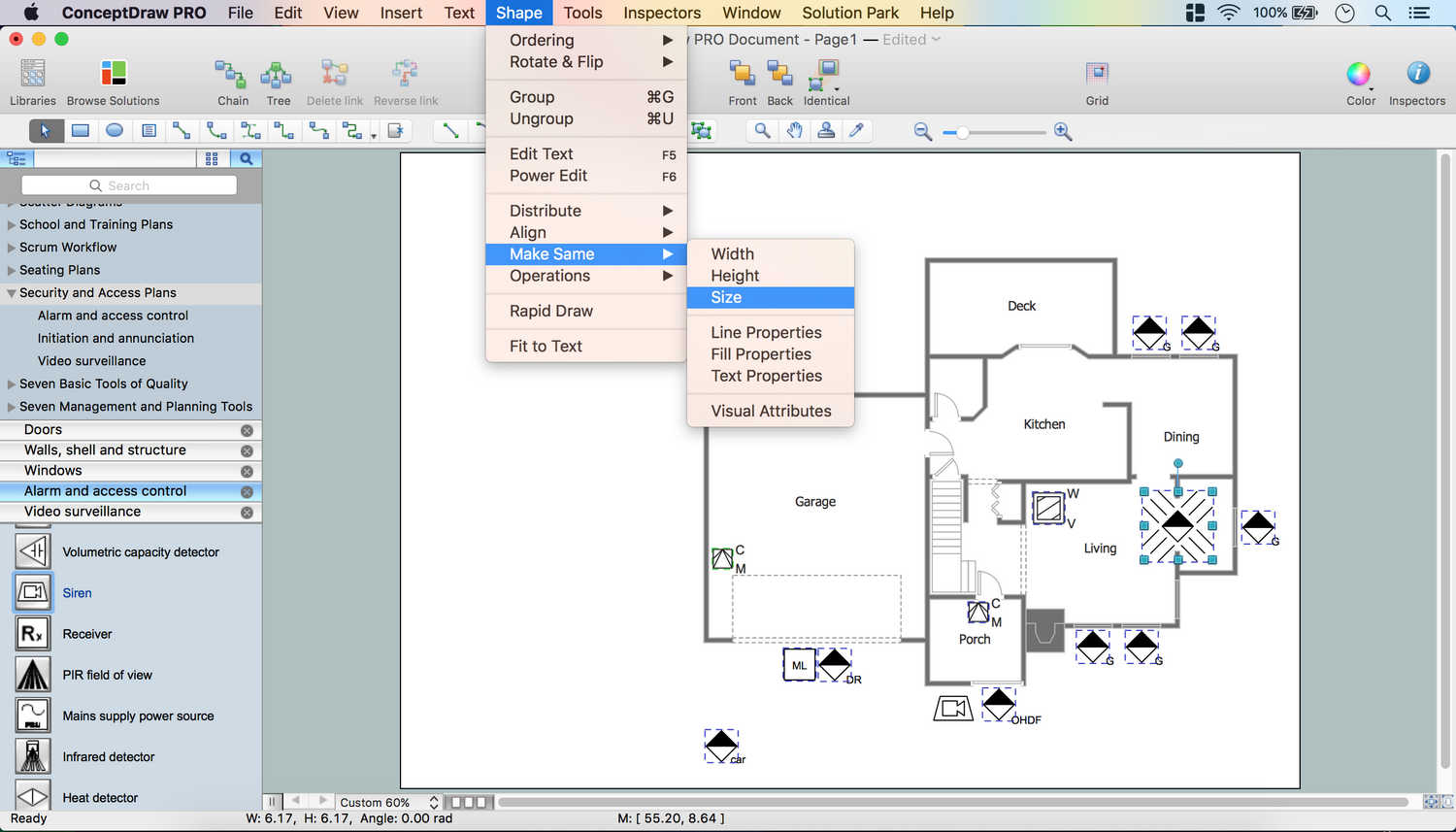Click the library Search field
The width and height of the screenshot is (1456, 832).
coord(129,185)
